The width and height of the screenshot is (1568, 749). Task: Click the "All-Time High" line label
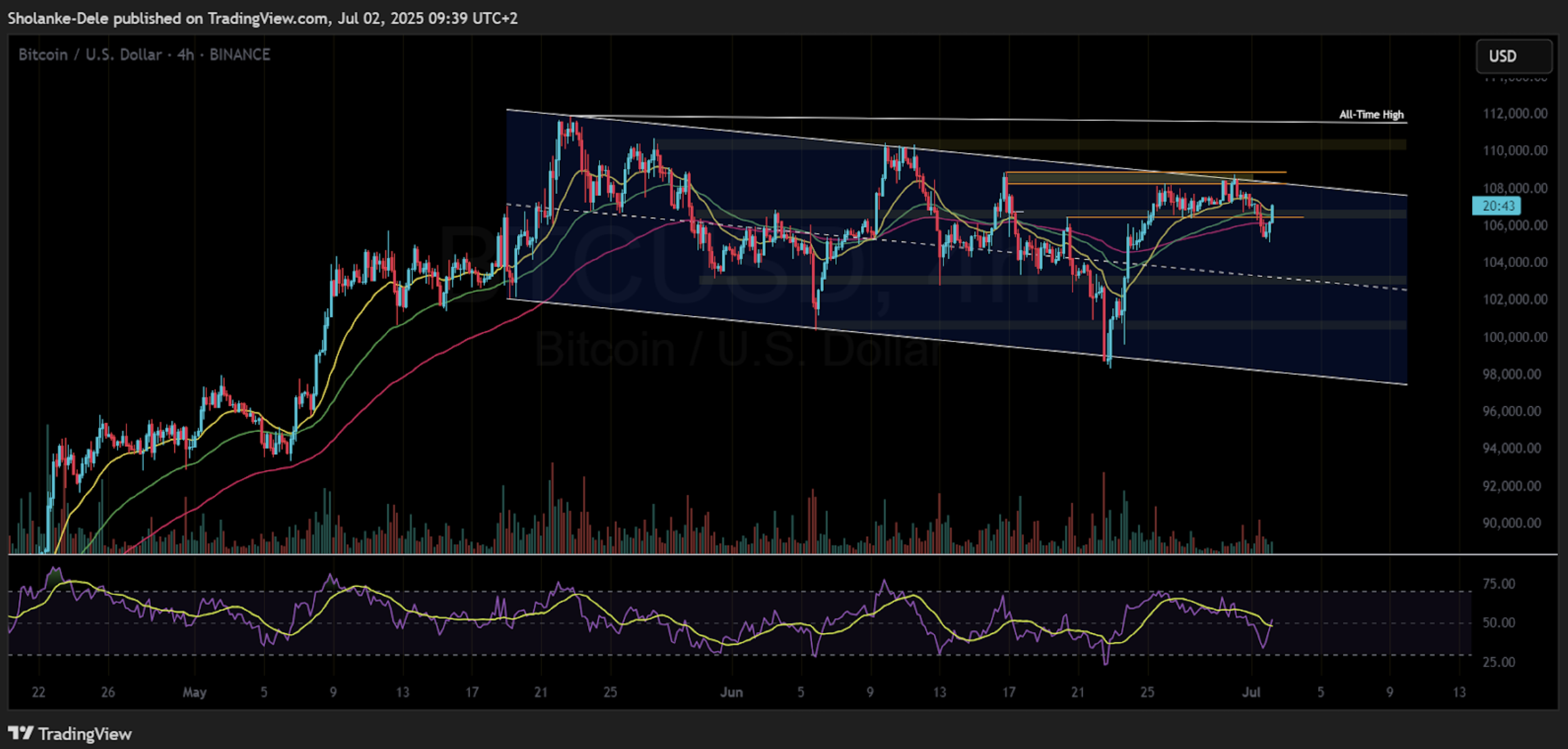coord(1371,114)
